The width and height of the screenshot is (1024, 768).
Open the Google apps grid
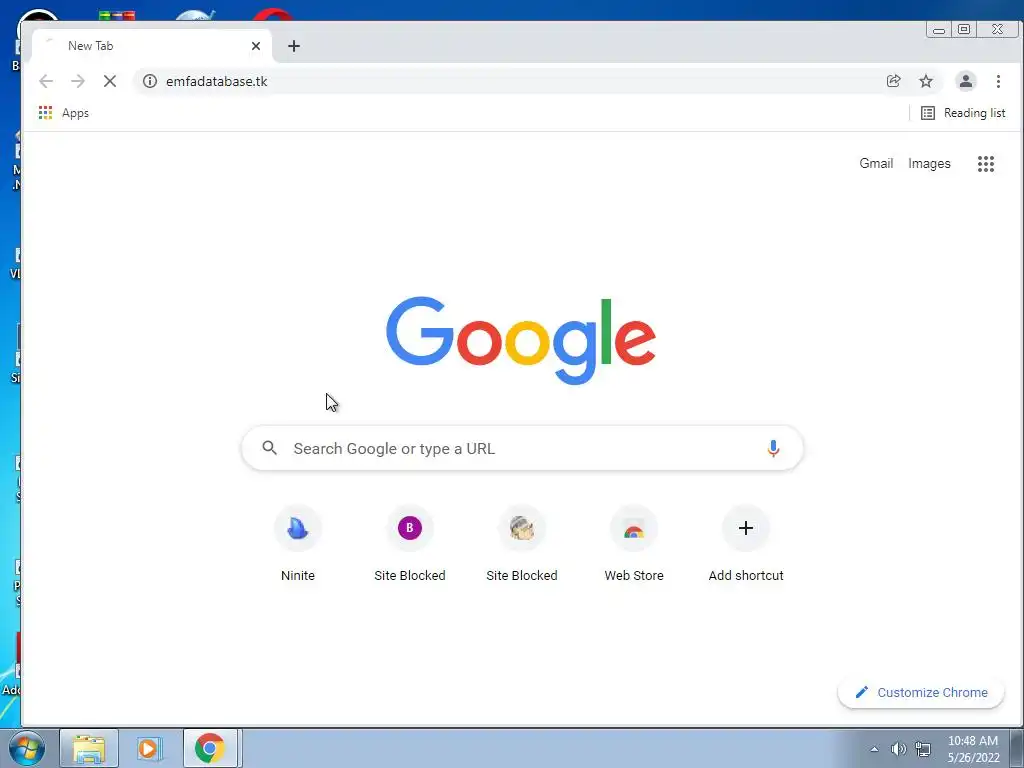(985, 163)
